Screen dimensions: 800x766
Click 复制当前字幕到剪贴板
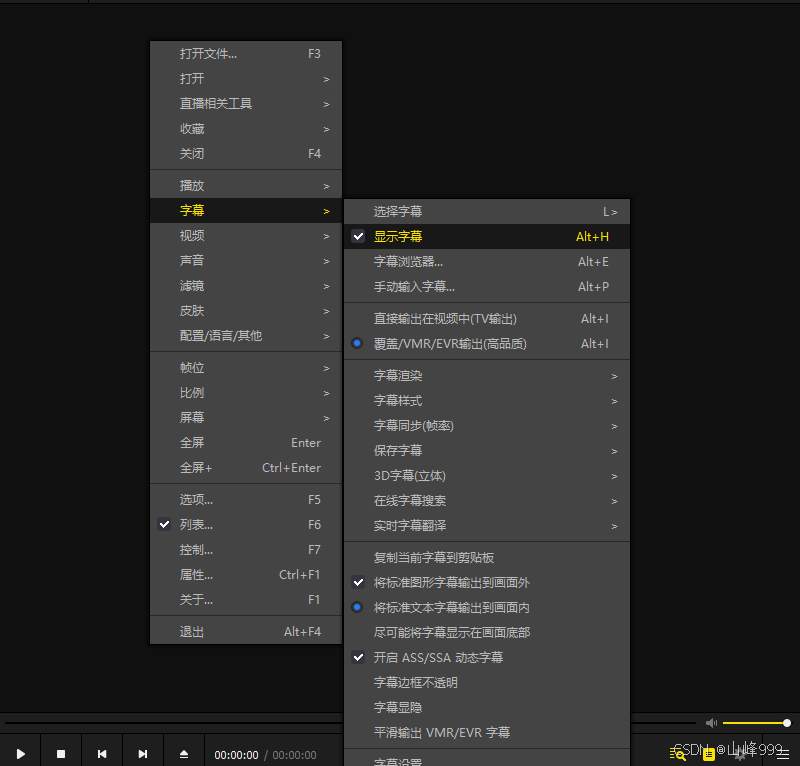click(487, 557)
